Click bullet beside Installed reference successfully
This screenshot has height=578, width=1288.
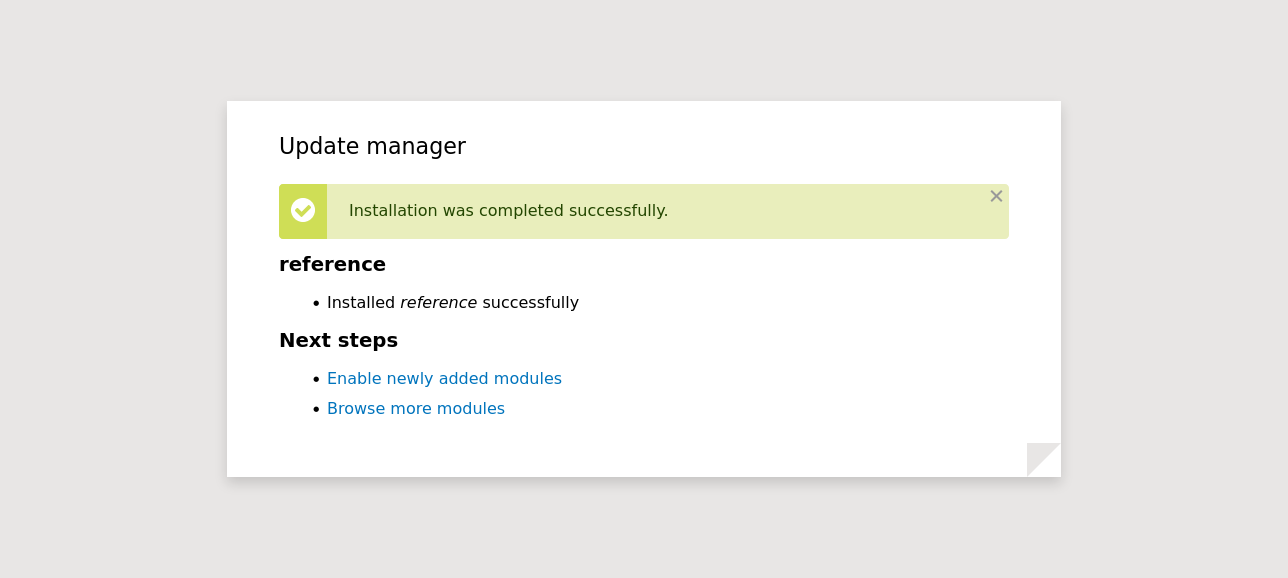click(x=316, y=304)
